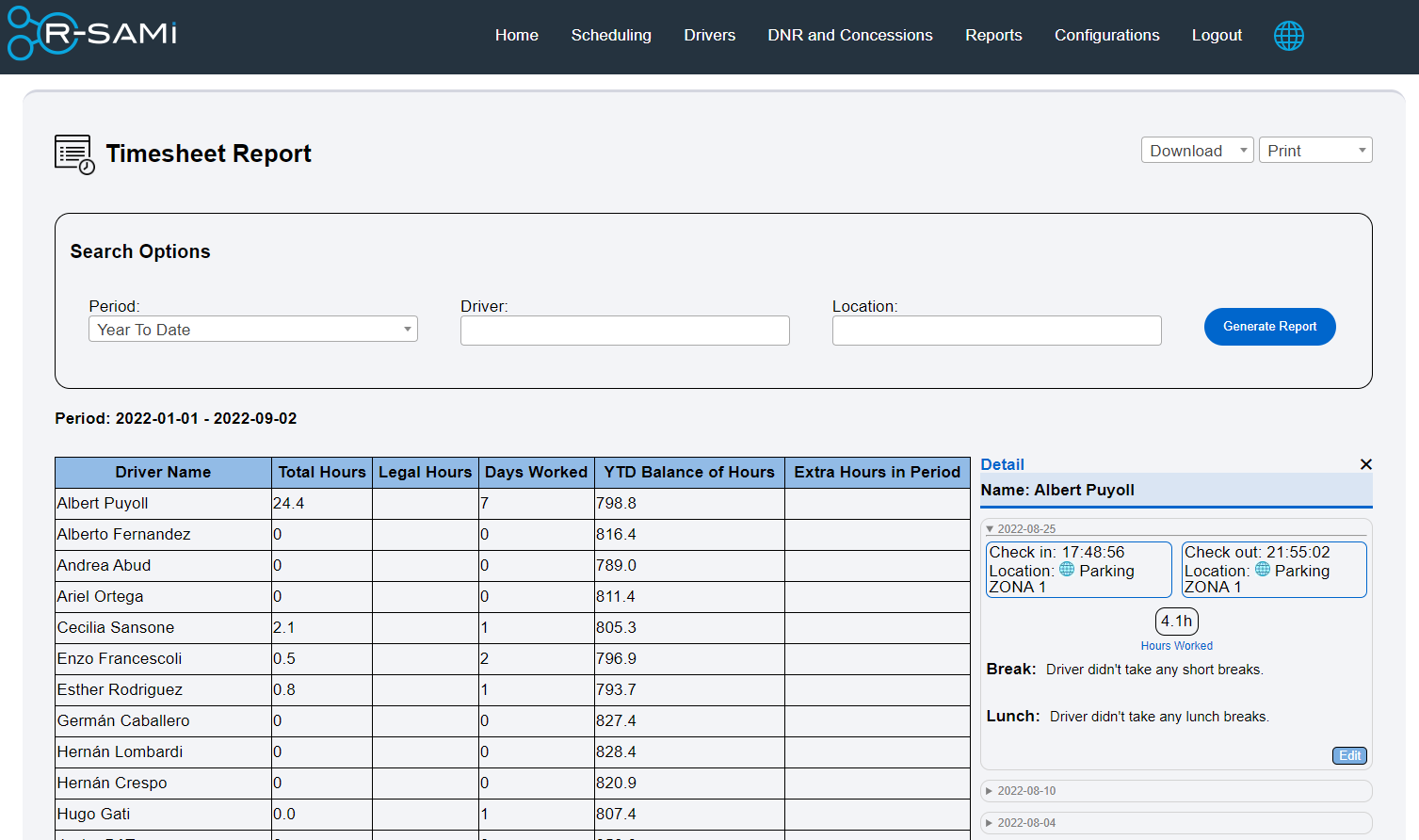Open the Period dropdown showing Year To Date
The width and height of the screenshot is (1419, 840).
click(252, 329)
